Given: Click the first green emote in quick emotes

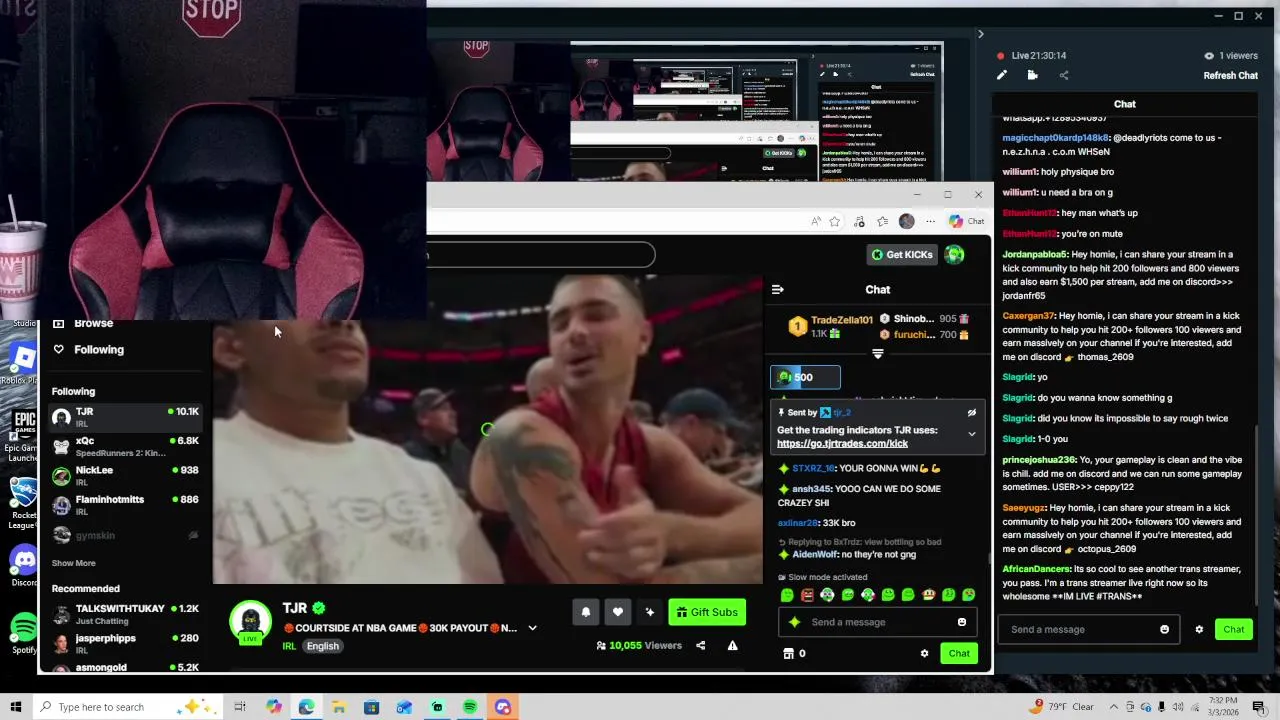Looking at the screenshot, I should click(x=787, y=595).
